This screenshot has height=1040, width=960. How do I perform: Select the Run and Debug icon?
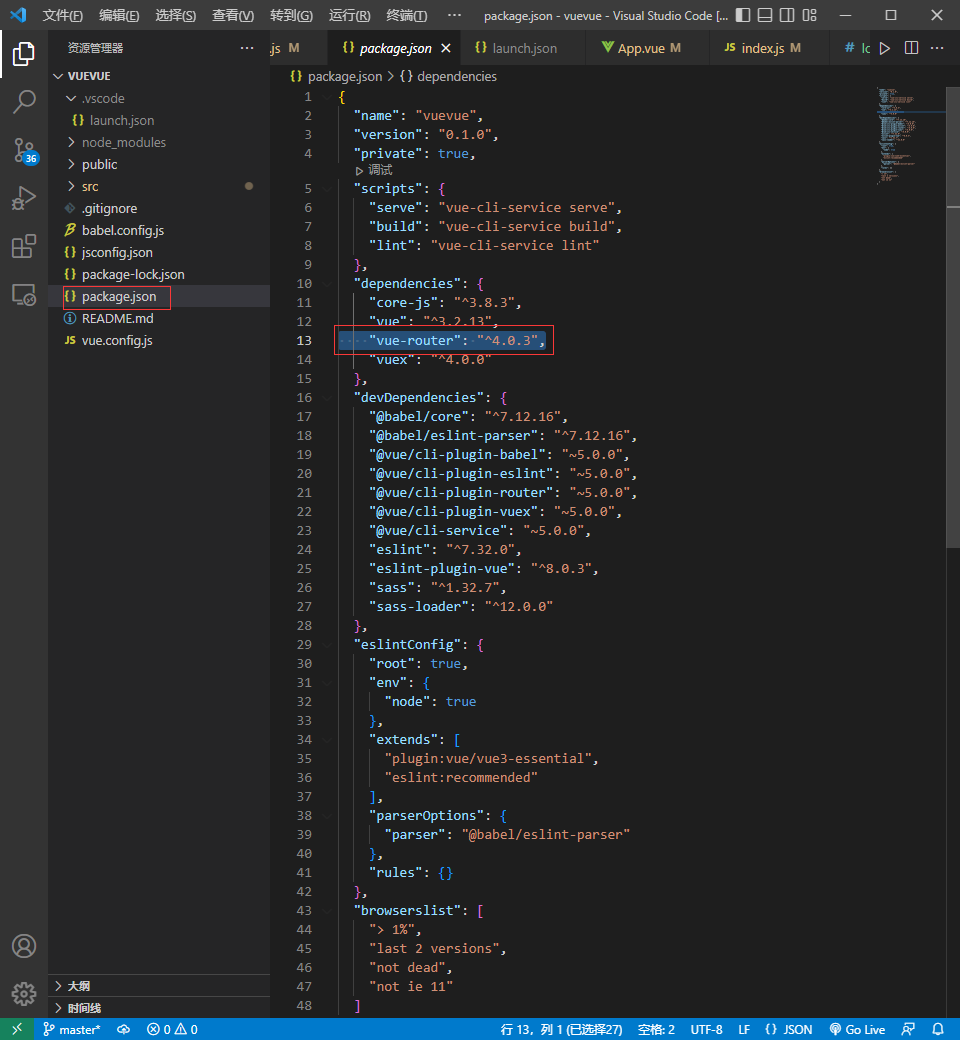[23, 198]
